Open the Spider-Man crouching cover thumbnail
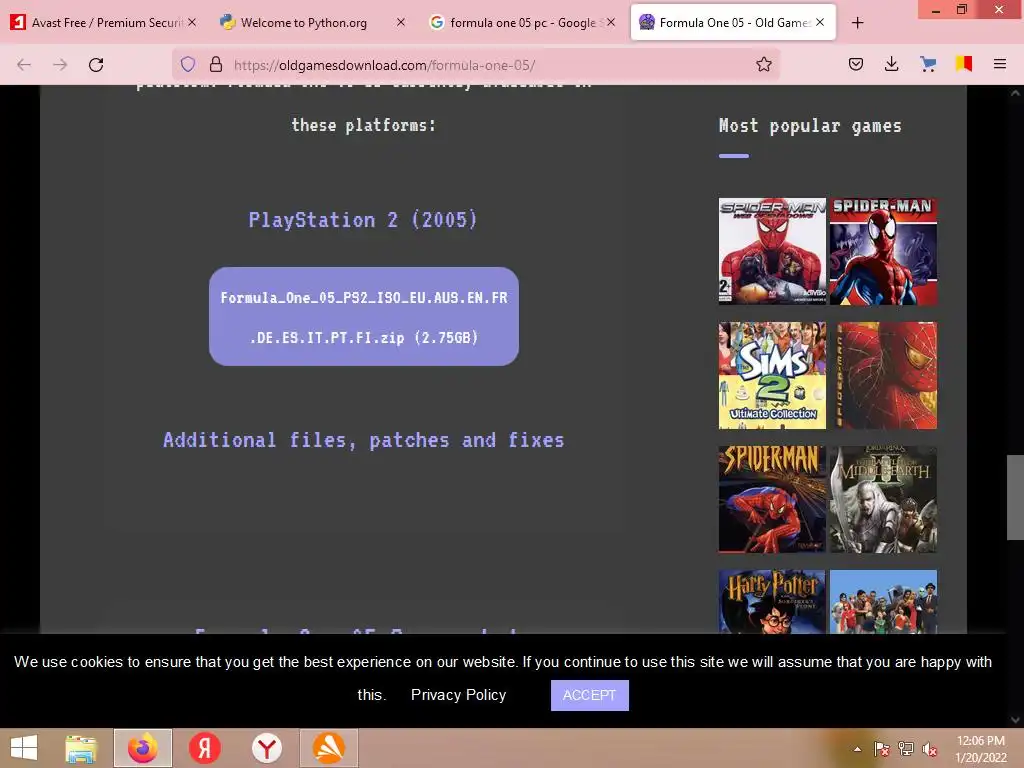This screenshot has height=768, width=1024. pos(772,500)
